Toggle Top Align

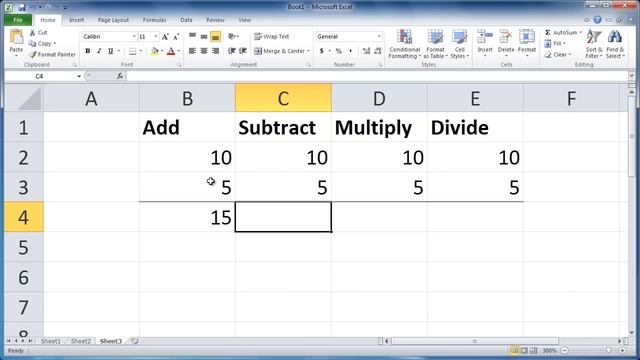pyautogui.click(x=192, y=36)
